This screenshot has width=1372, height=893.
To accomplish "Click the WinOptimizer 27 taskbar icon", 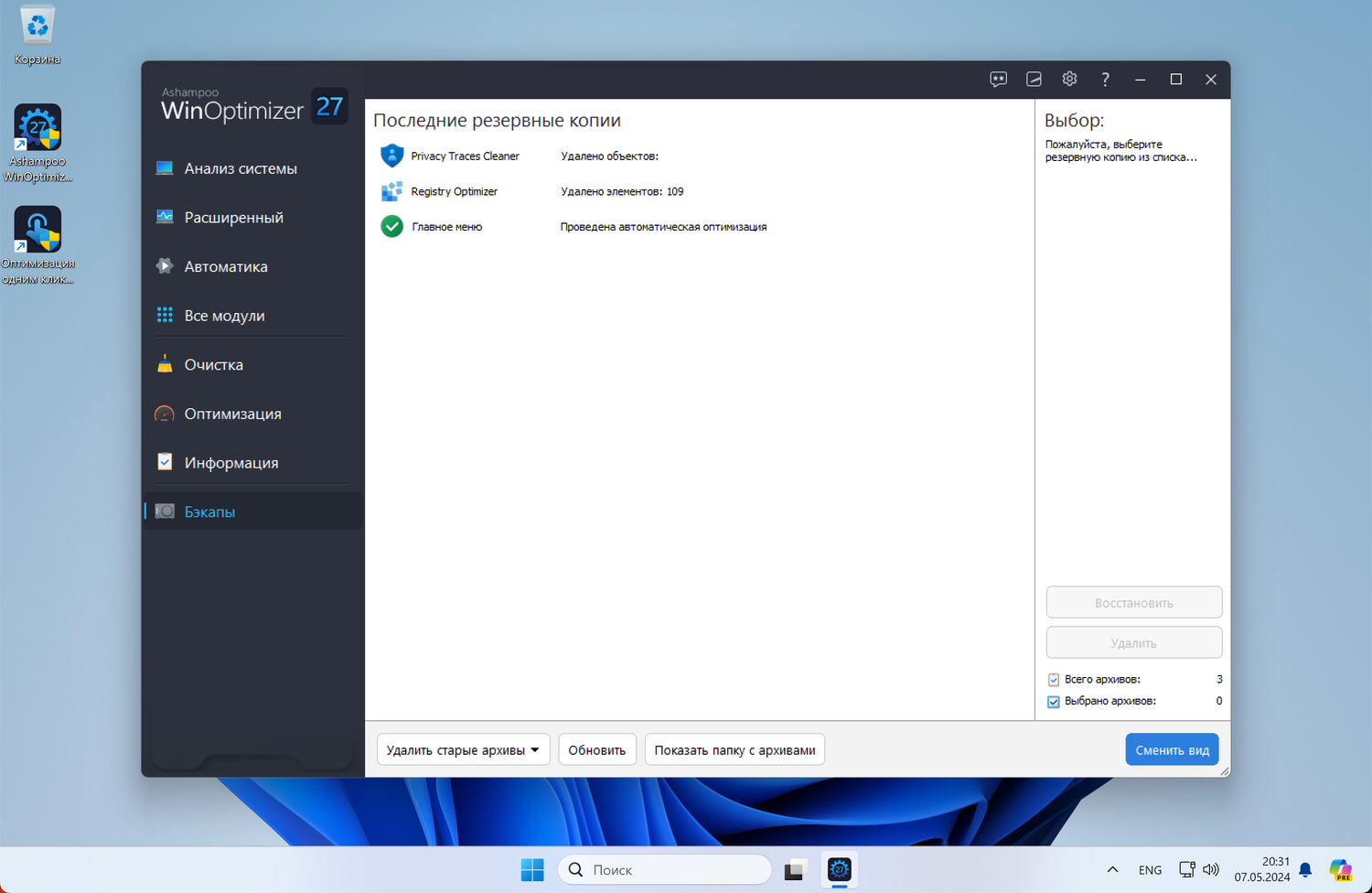I will coord(839,870).
